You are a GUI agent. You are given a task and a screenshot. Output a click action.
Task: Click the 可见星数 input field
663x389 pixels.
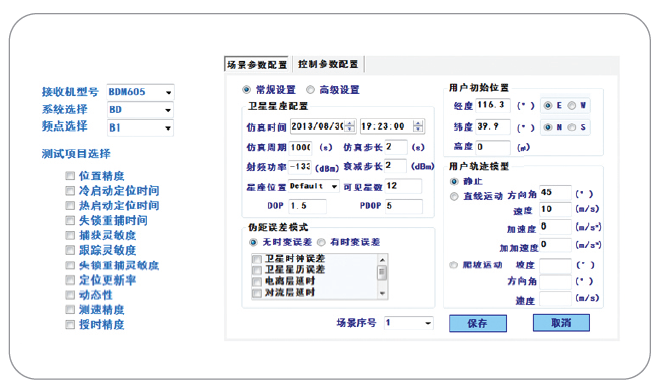[x=403, y=186]
